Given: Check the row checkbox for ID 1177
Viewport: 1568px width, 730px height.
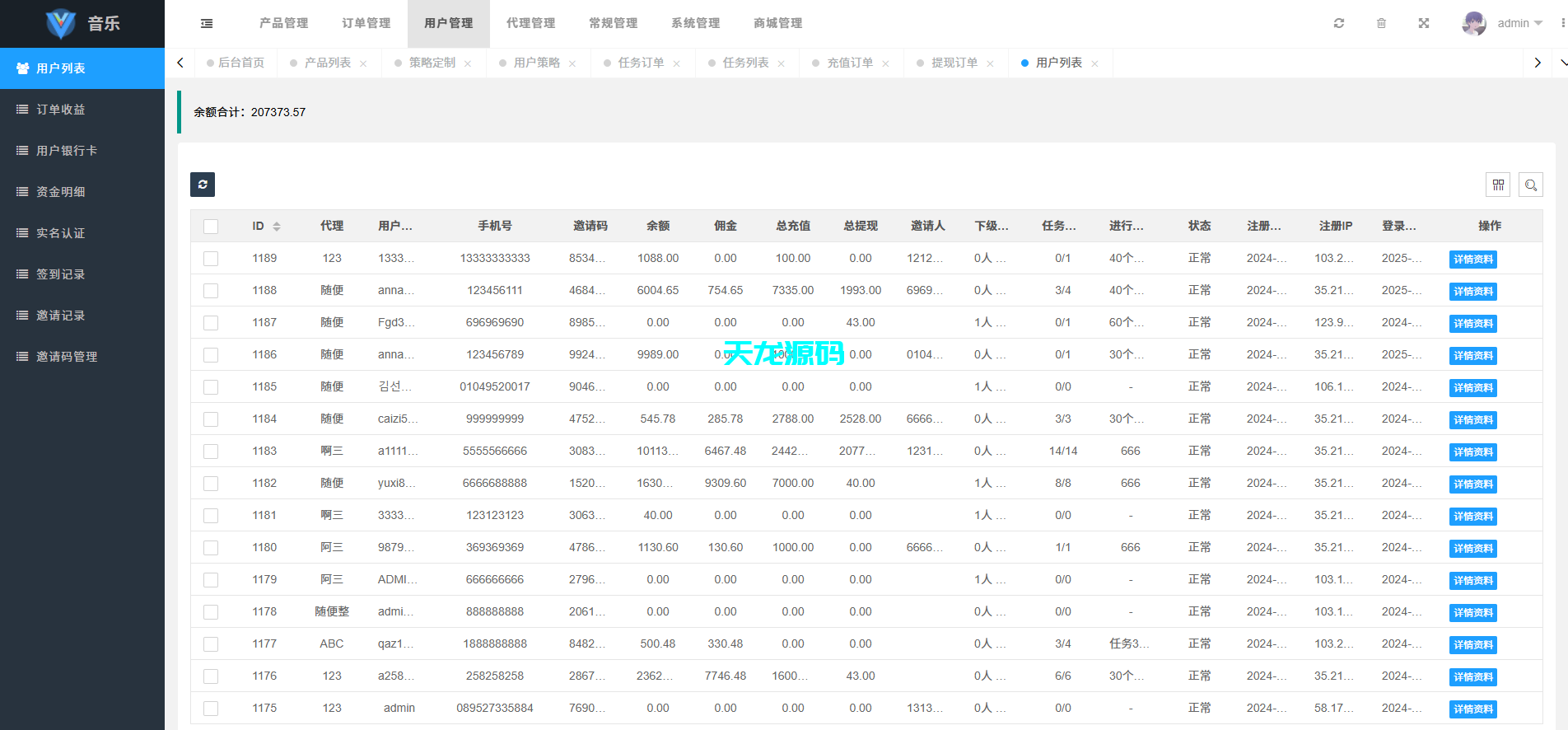Looking at the screenshot, I should coord(211,644).
